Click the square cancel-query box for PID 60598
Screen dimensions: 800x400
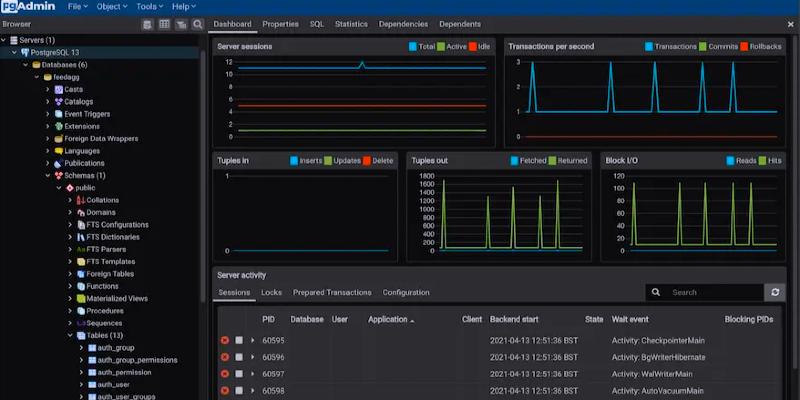pyautogui.click(x=239, y=391)
